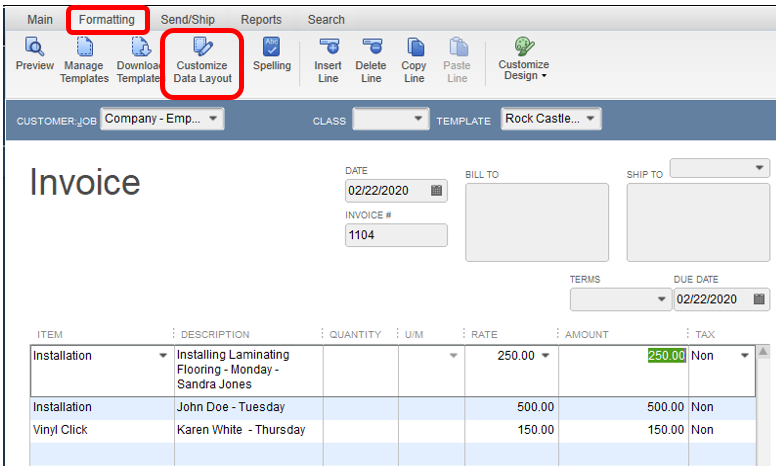This screenshot has height=466, width=776.
Task: Open the Customize Design menu
Action: pos(524,58)
